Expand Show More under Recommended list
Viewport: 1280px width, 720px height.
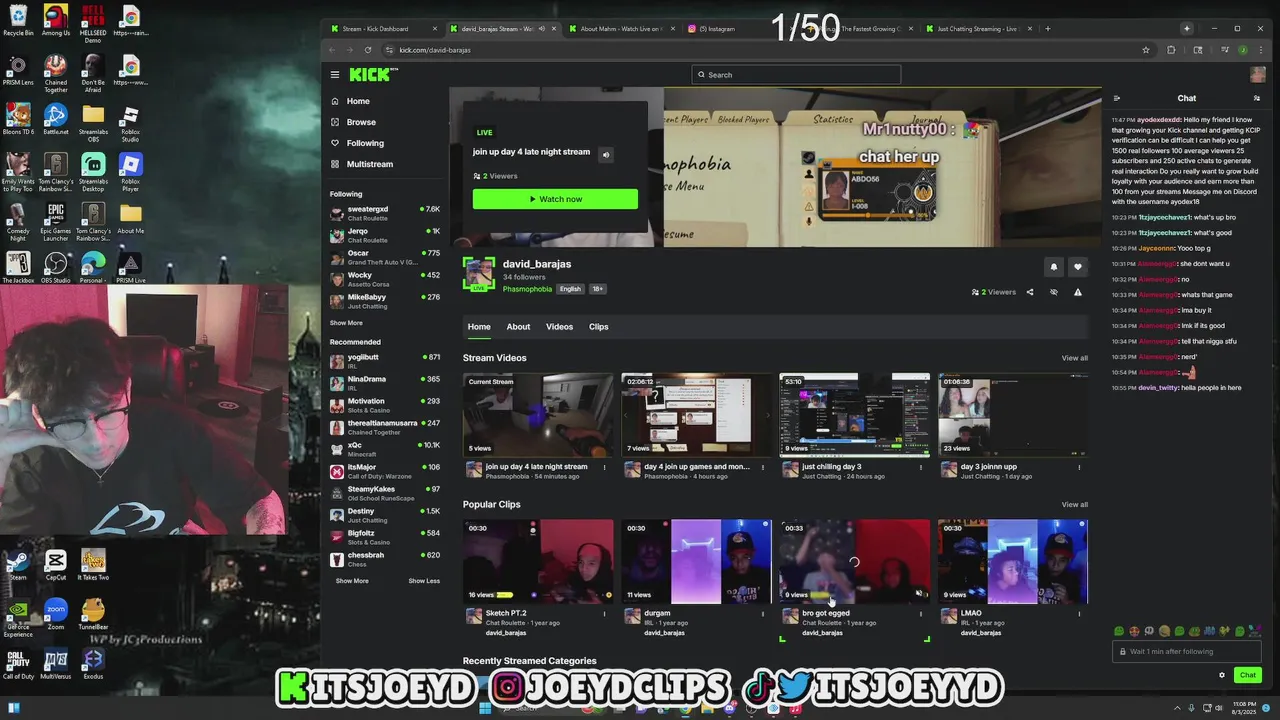pyautogui.click(x=352, y=581)
